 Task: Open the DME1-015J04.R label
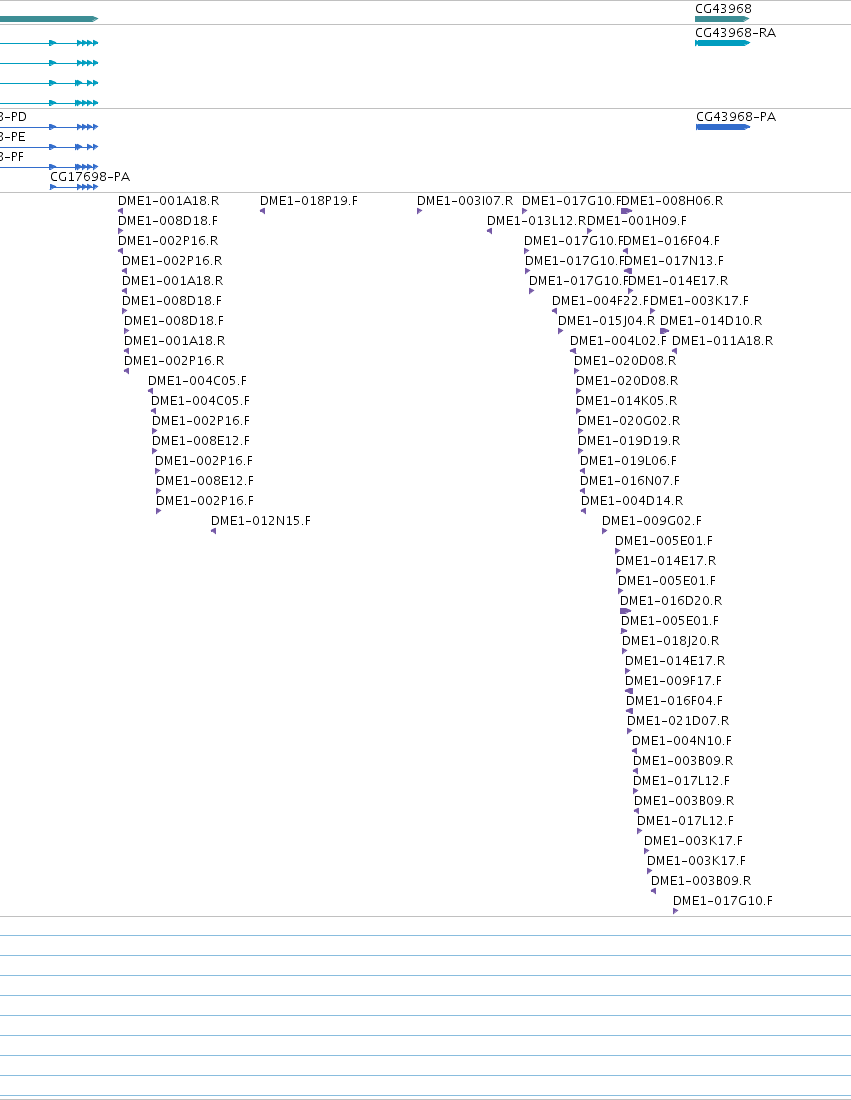(607, 321)
